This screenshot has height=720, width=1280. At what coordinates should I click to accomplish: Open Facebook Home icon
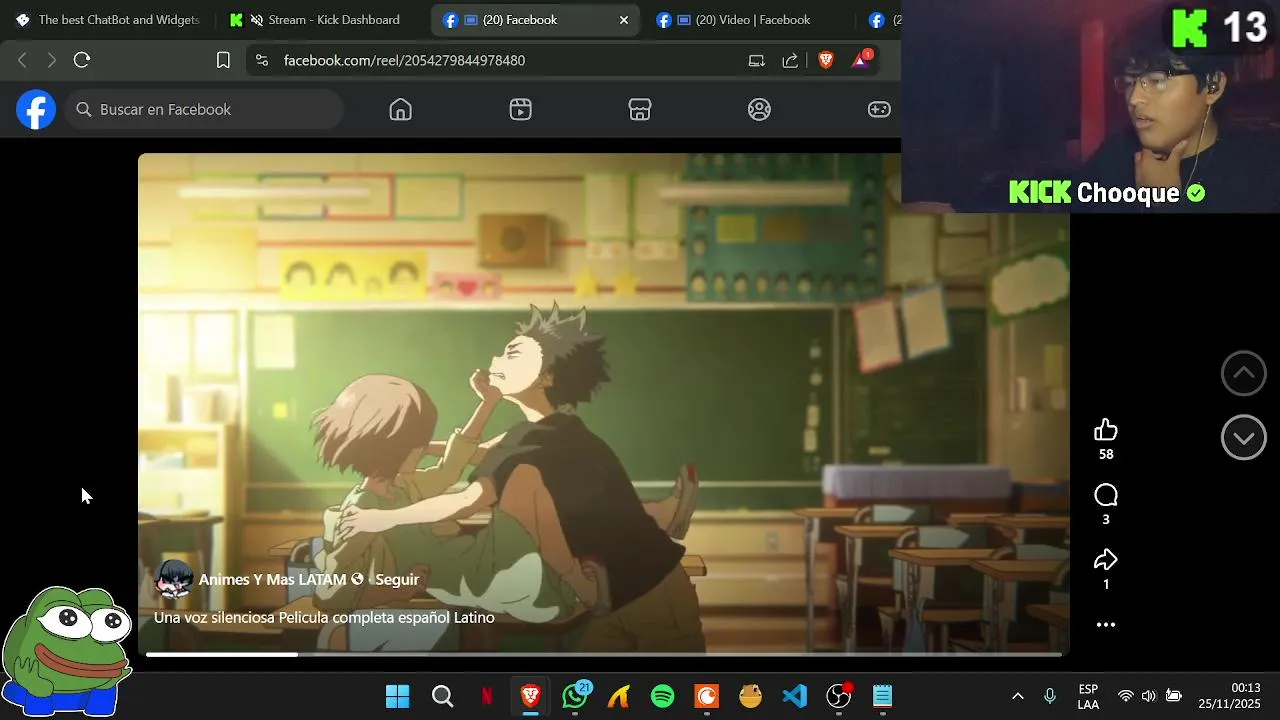[400, 109]
